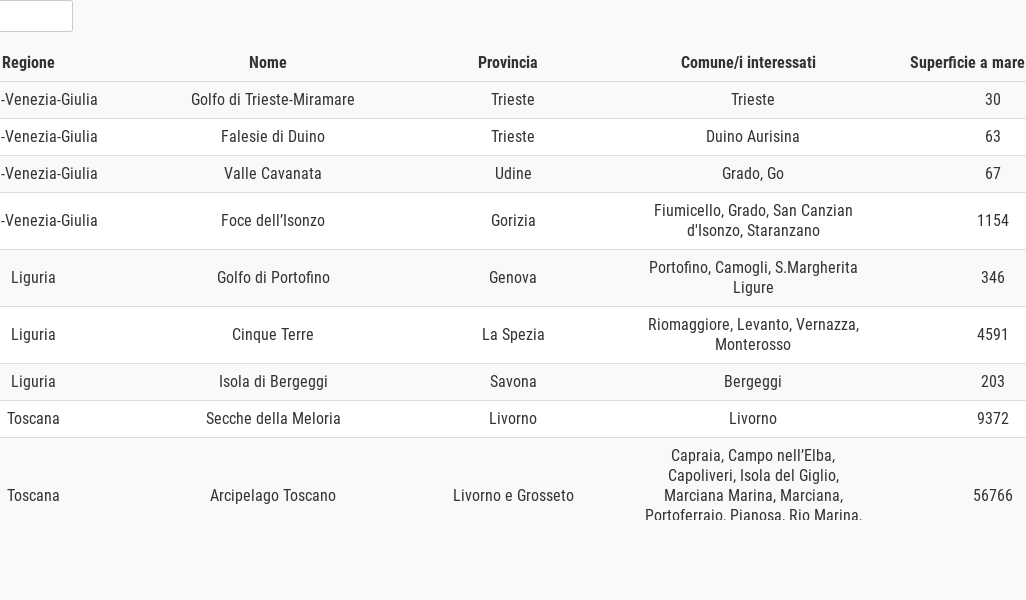Click the Udine province cell
The height and width of the screenshot is (600, 1026).
(513, 174)
